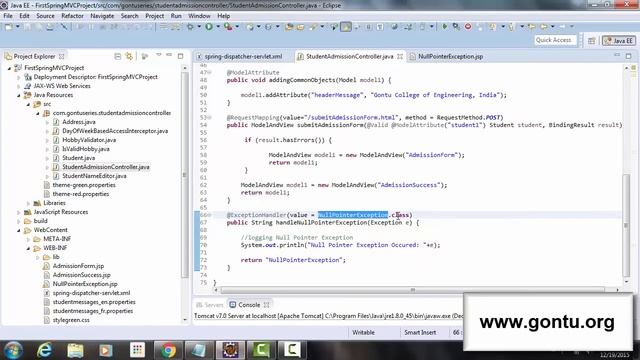
Task: Select Student.java in the tree
Action: point(78,158)
